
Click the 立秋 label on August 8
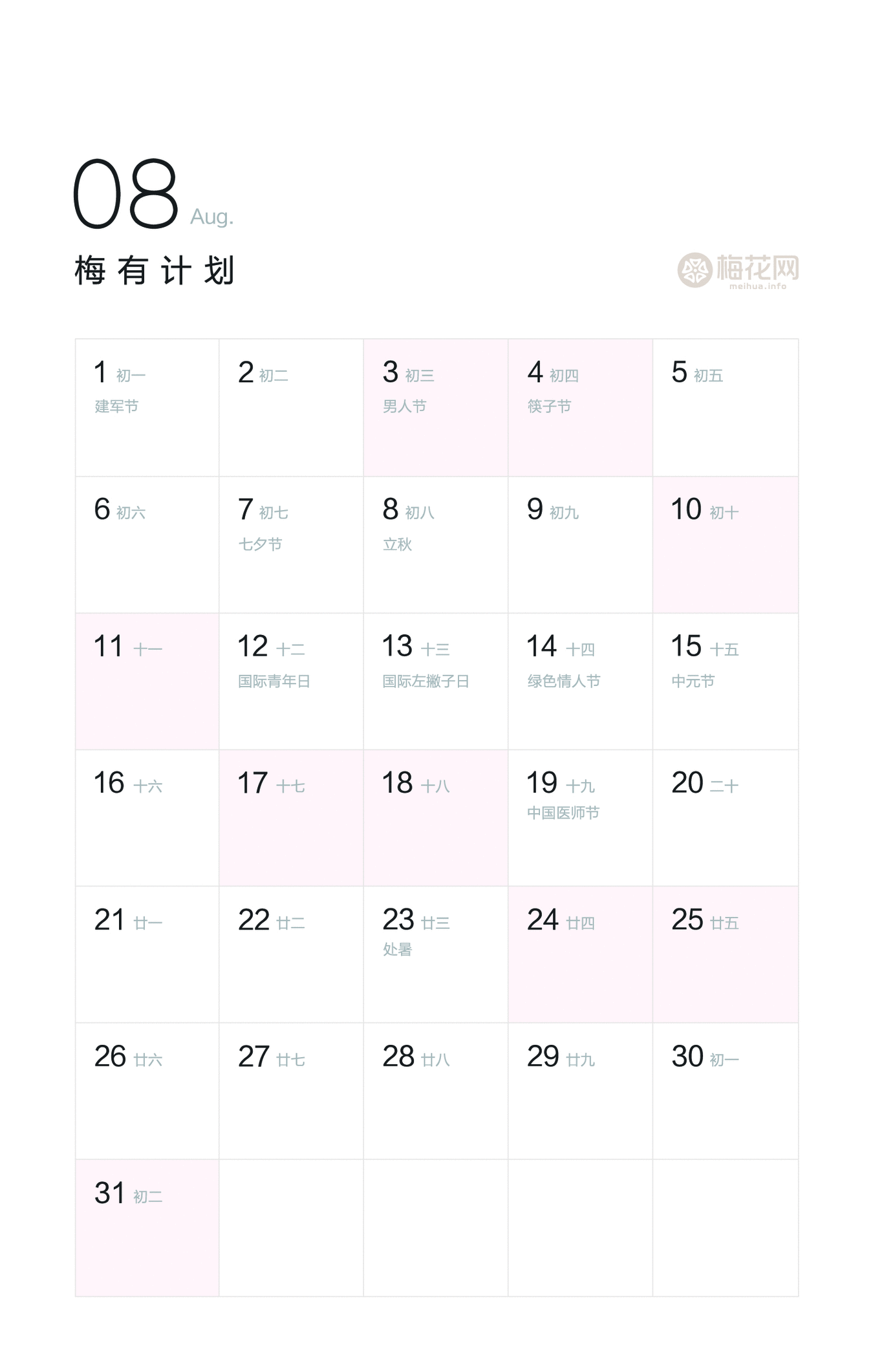click(x=397, y=544)
